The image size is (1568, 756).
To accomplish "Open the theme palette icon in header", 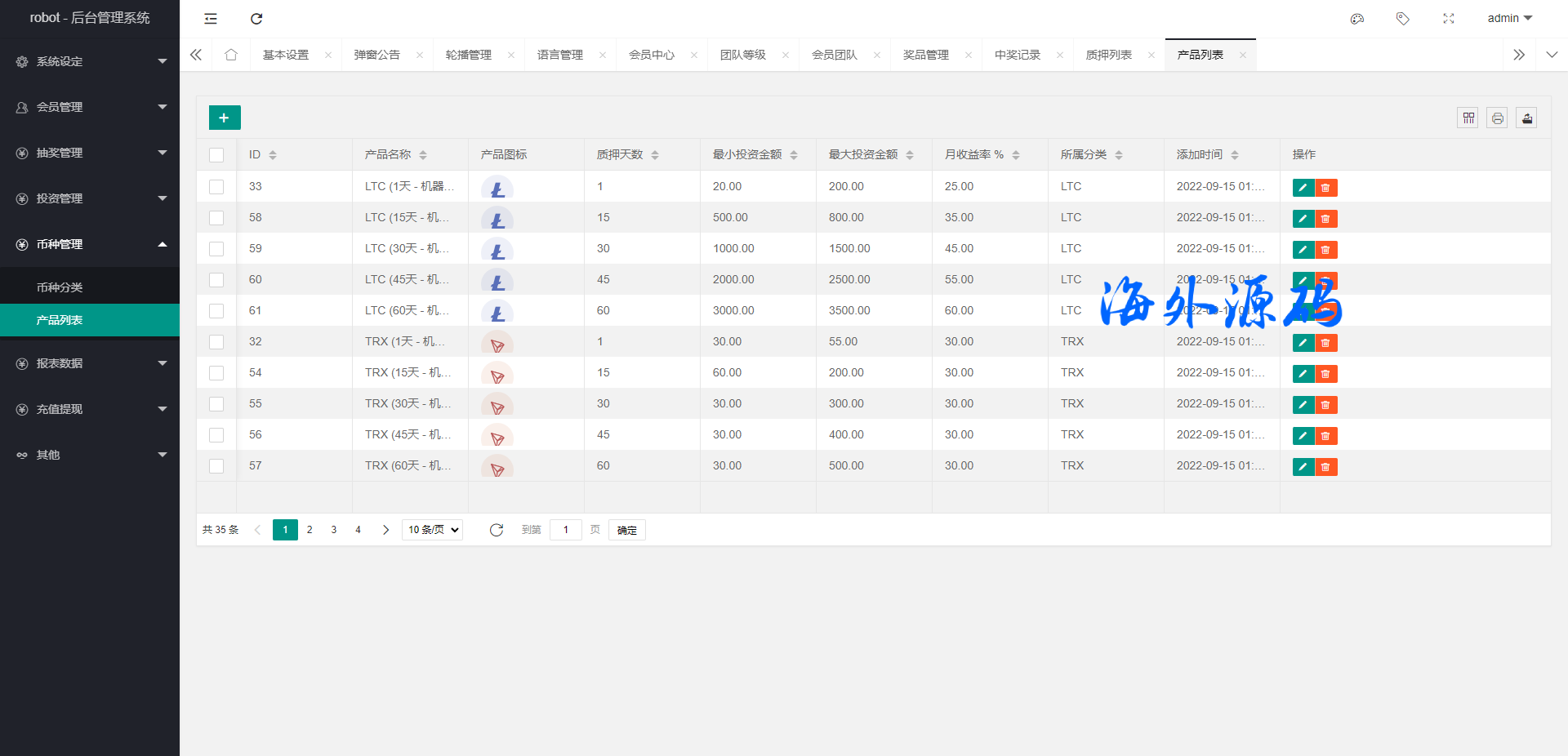I will point(1356,19).
